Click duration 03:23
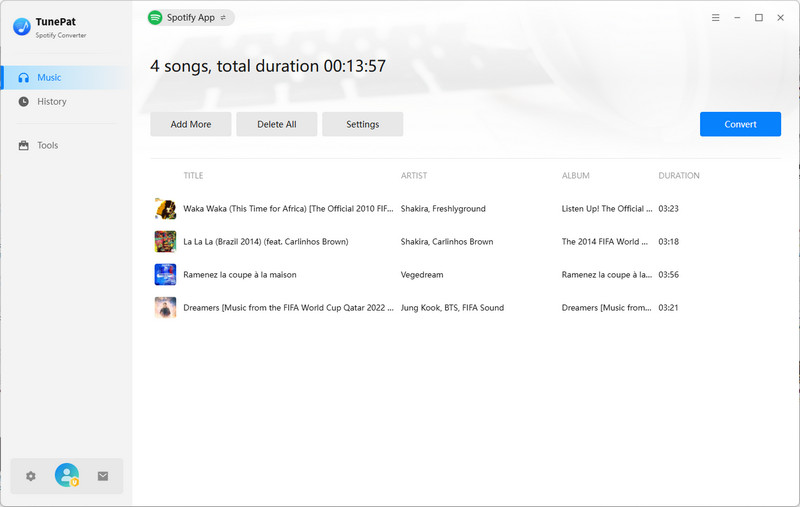 pyautogui.click(x=668, y=209)
